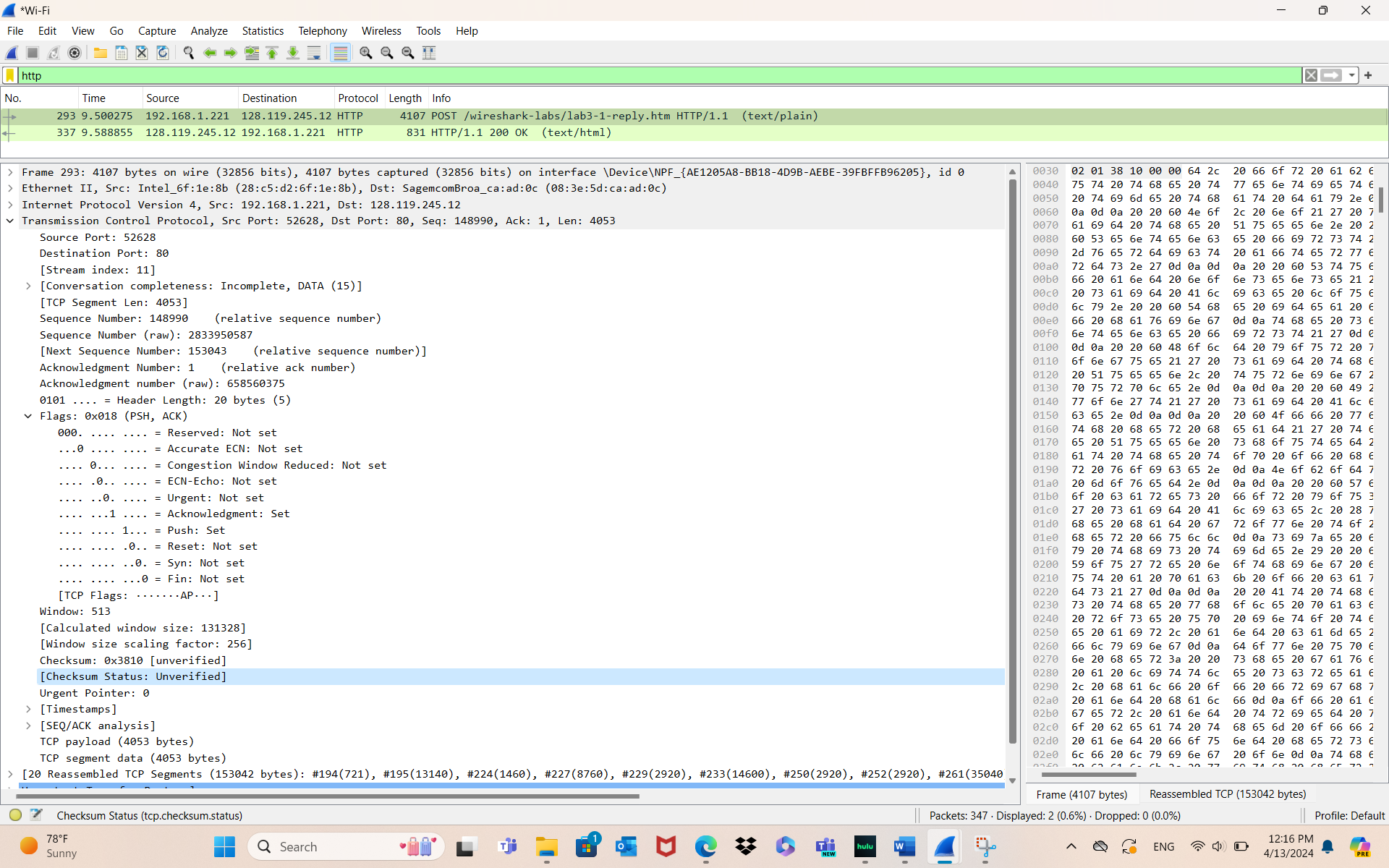Click the display filter bookmark icon
Screen dimensions: 1389x868
click(x=9, y=75)
